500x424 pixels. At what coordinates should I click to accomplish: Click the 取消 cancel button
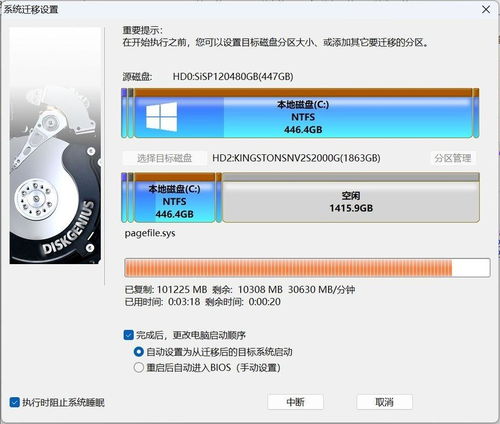[x=384, y=402]
